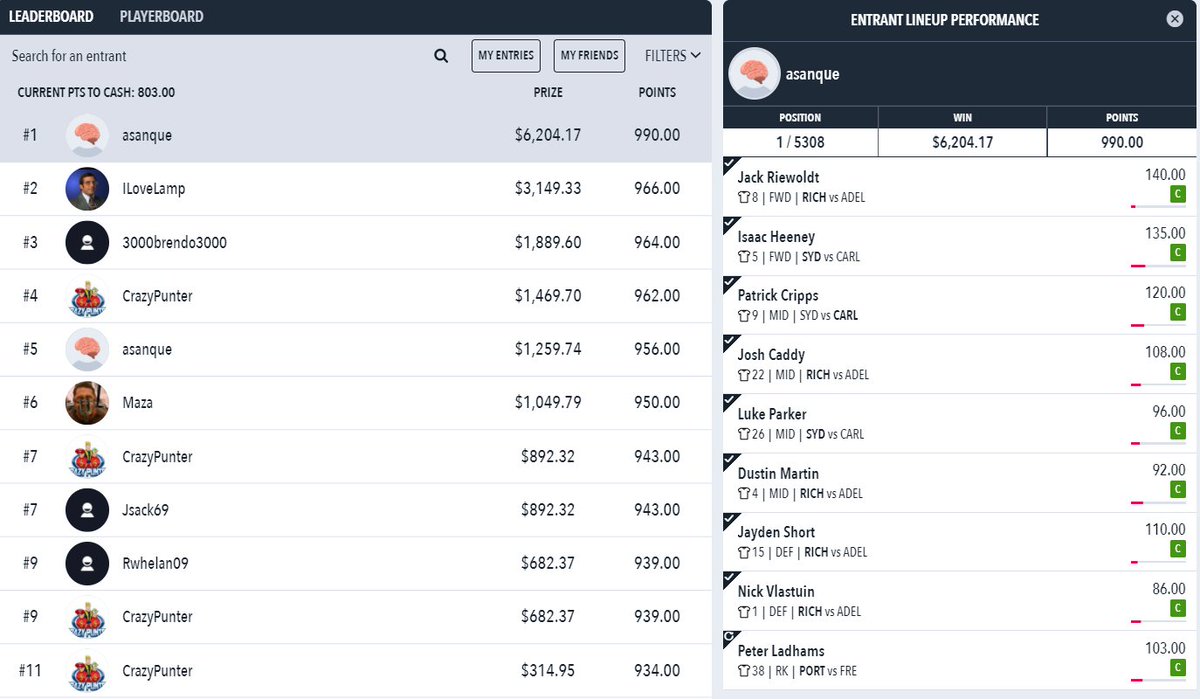Click Dustin Martin player name
The height and width of the screenshot is (699, 1200).
click(x=778, y=473)
